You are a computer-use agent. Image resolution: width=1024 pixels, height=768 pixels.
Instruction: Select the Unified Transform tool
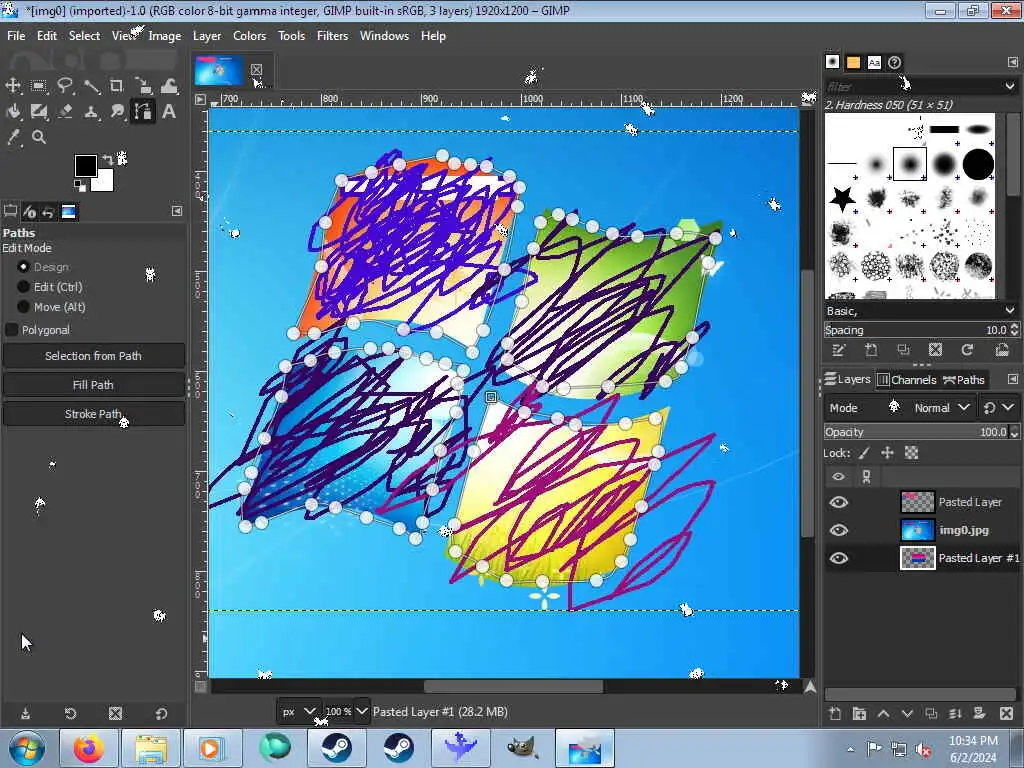click(143, 86)
